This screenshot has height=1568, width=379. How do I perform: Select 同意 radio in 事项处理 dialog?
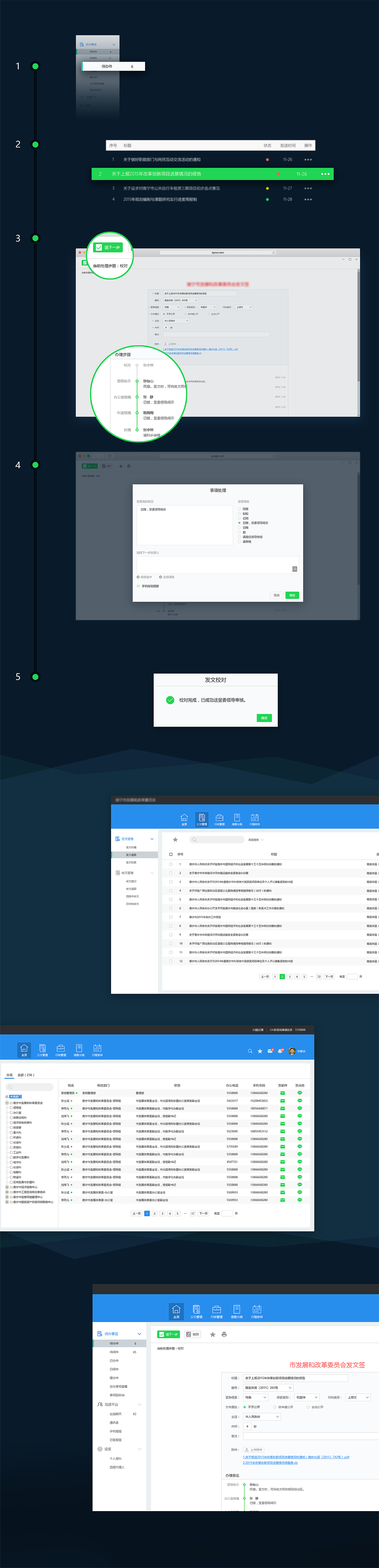(240, 509)
